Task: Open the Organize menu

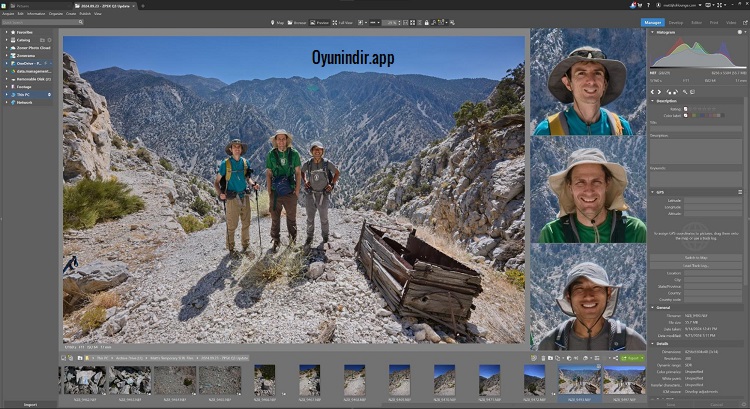Action: (x=56, y=14)
